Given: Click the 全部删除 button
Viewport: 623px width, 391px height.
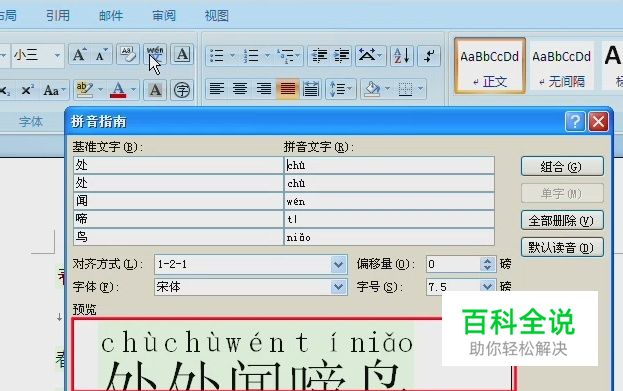Looking at the screenshot, I should [562, 220].
